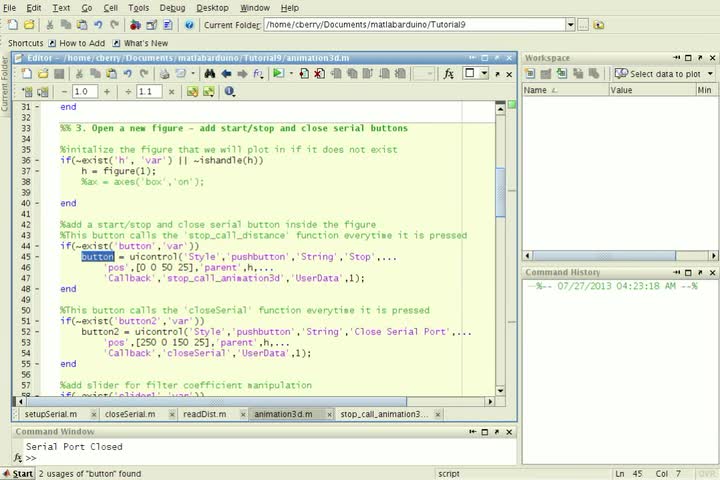The image size is (720, 480).
Task: Create new file in Editor toolbar
Action: point(27,73)
